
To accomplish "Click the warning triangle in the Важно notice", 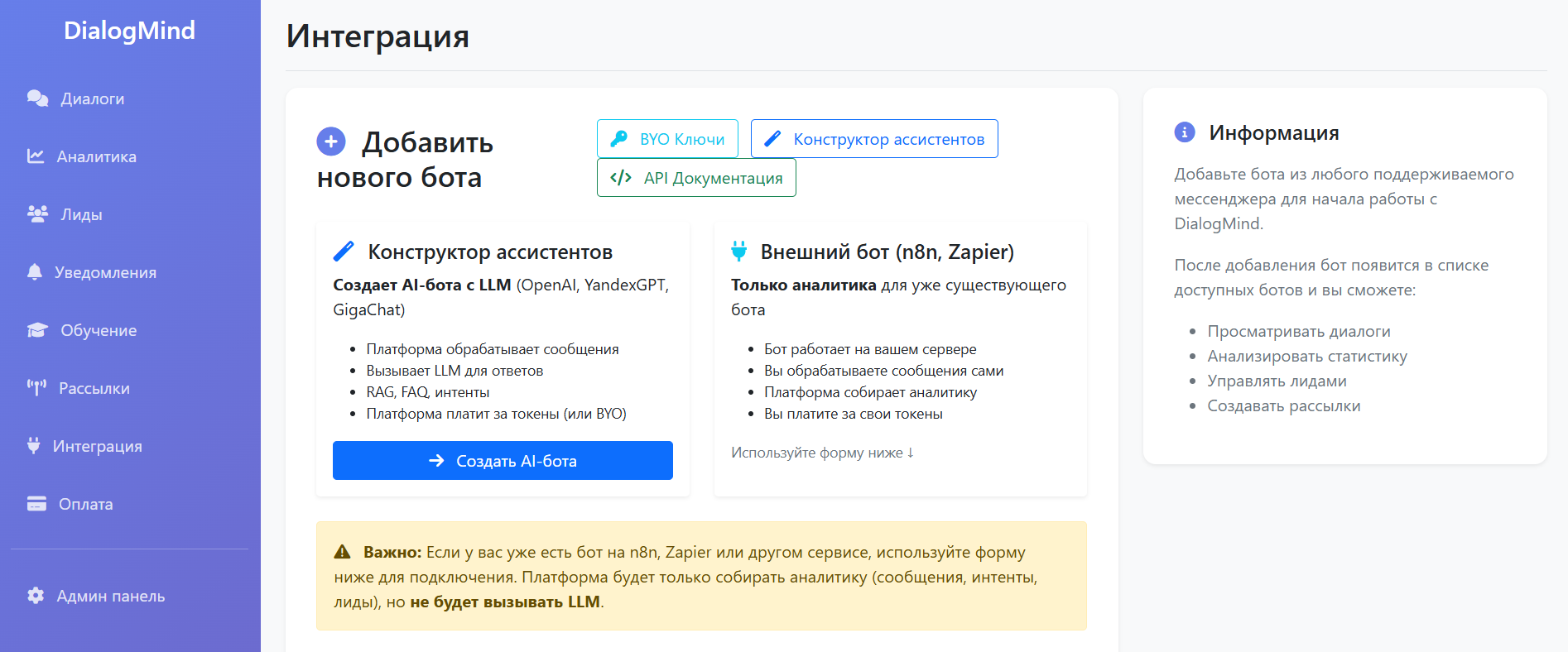I will pos(343,551).
